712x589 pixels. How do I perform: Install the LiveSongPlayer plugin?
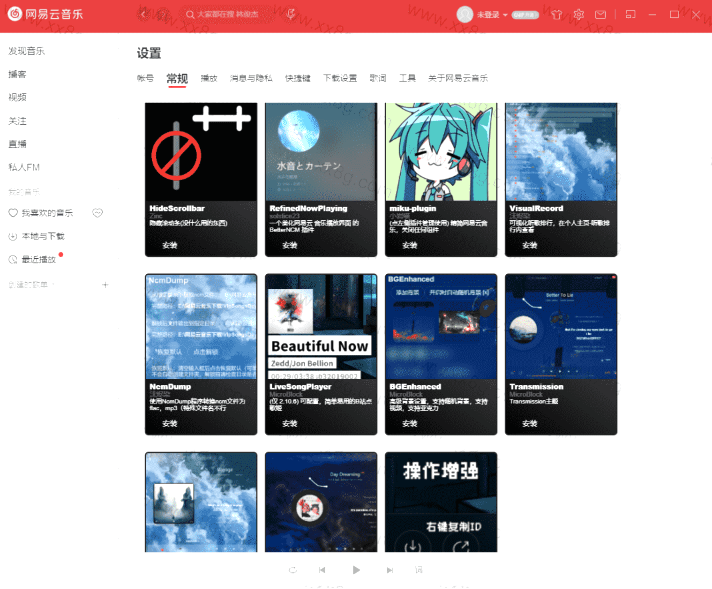coord(290,423)
